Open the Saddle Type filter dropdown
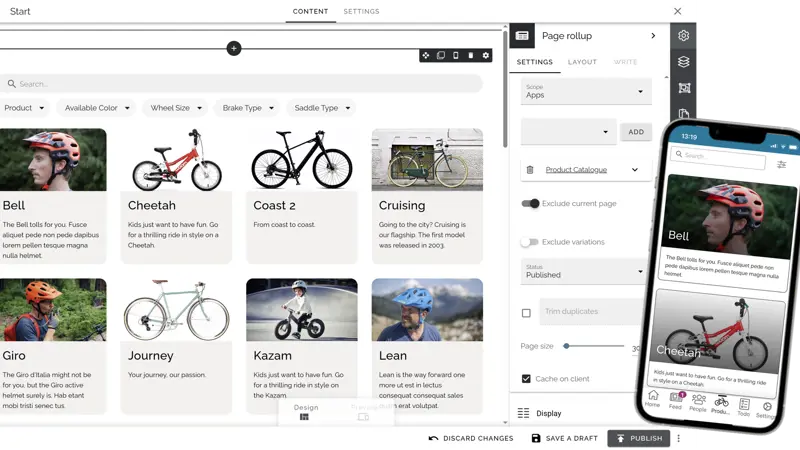Viewport: 800px width, 450px height. point(321,108)
